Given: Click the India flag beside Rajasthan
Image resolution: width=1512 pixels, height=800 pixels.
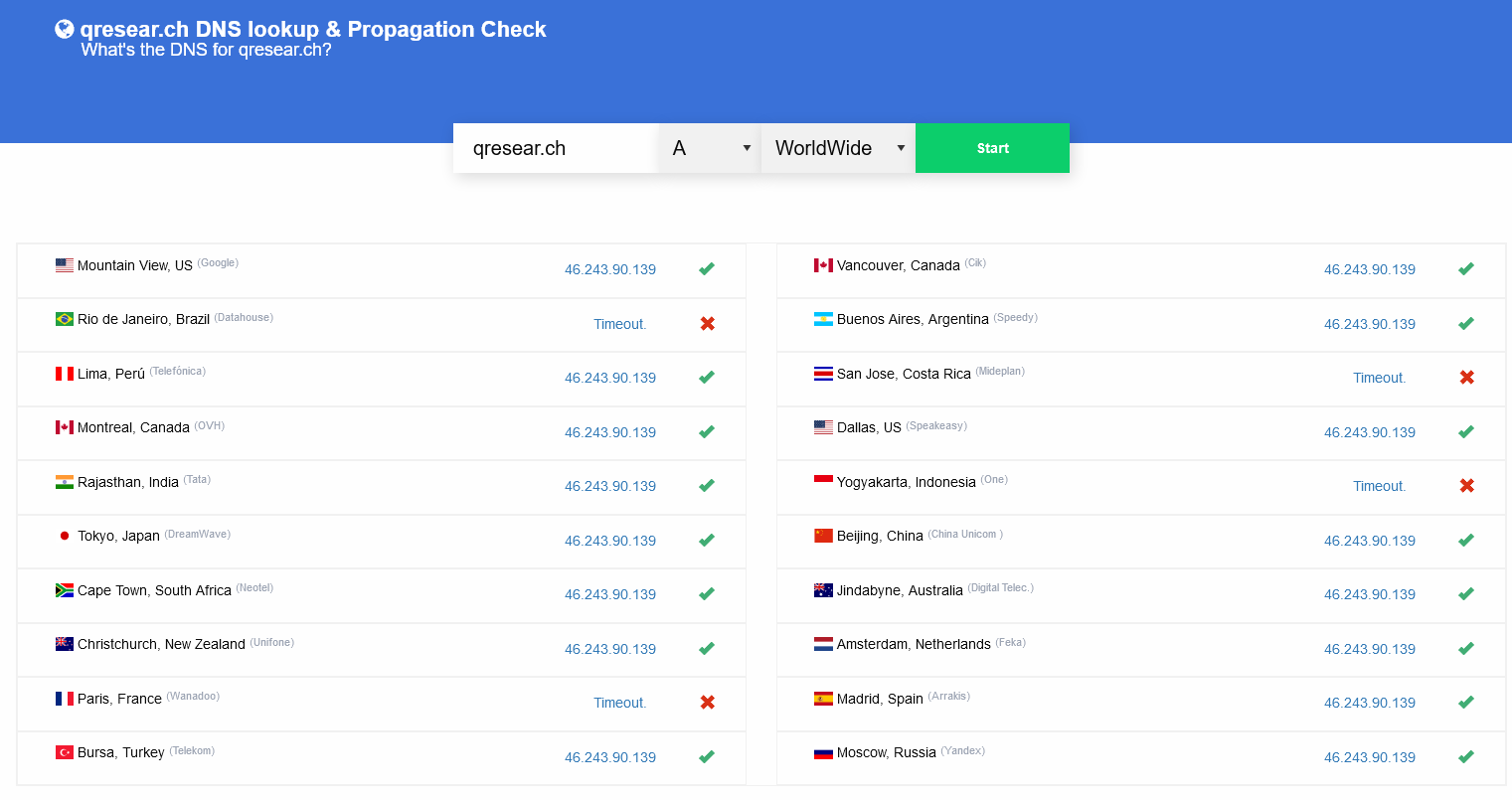Looking at the screenshot, I should pos(65,482).
